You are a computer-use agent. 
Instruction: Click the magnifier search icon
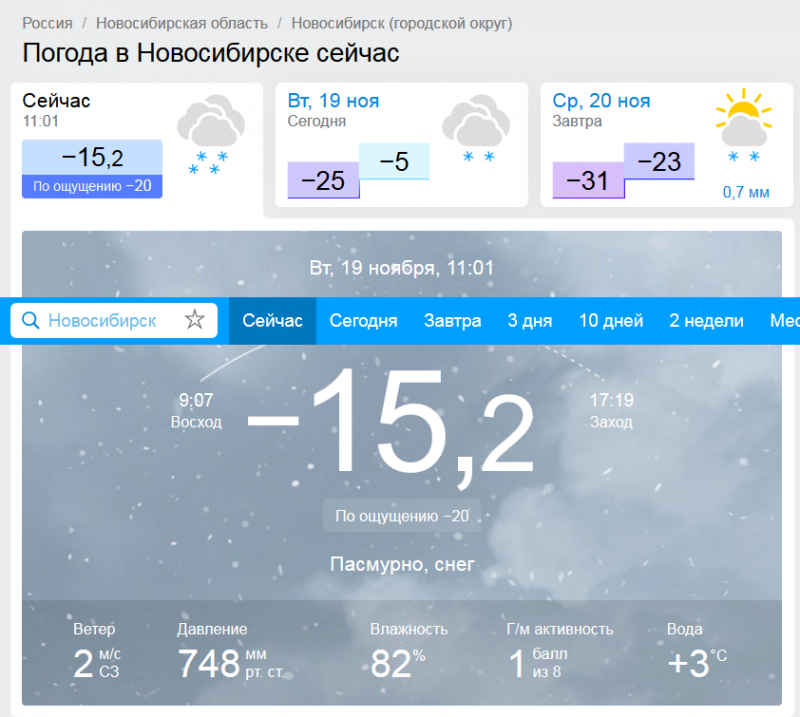point(31,321)
